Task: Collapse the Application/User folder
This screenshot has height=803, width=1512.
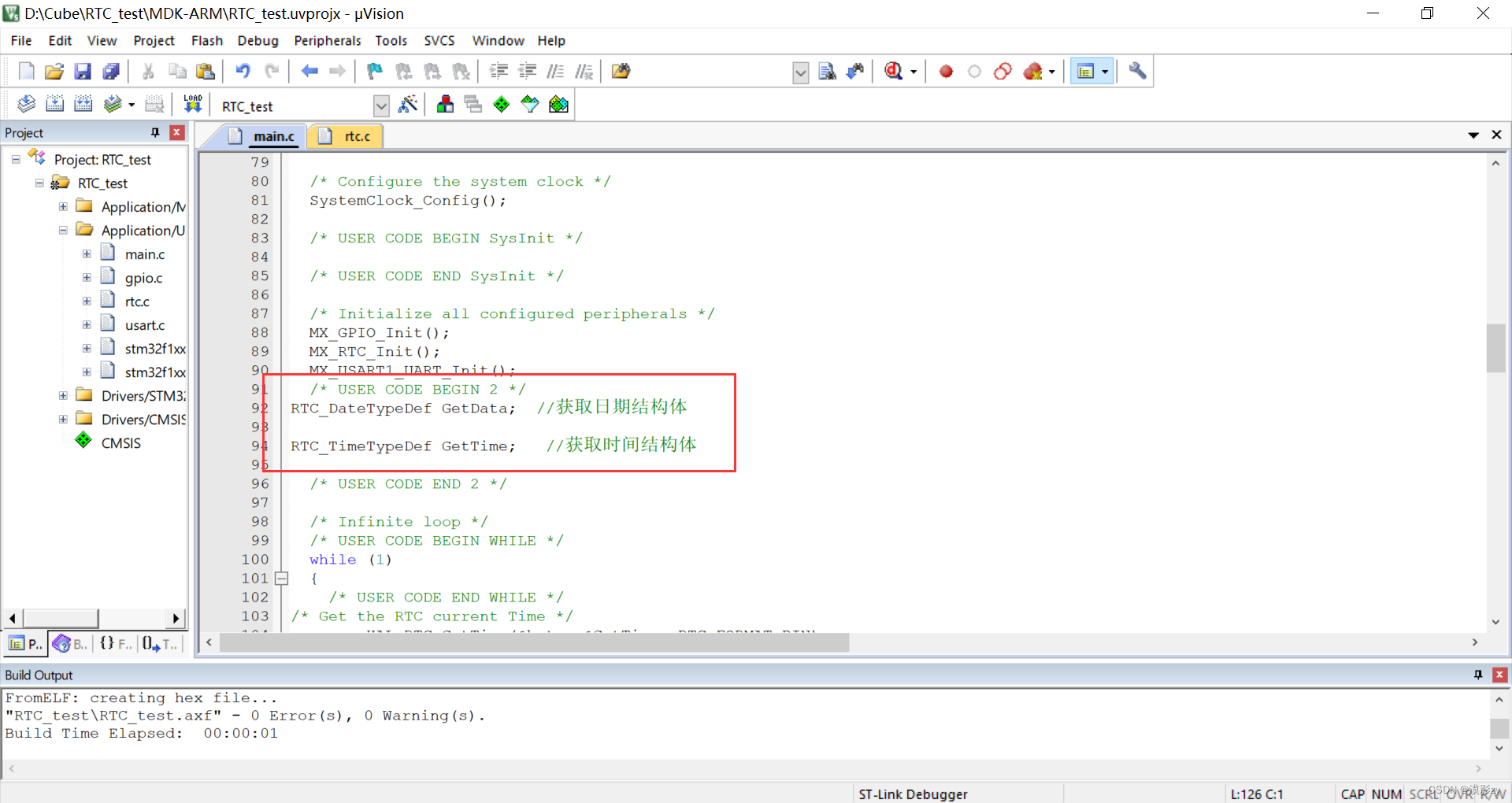Action: [x=63, y=231]
